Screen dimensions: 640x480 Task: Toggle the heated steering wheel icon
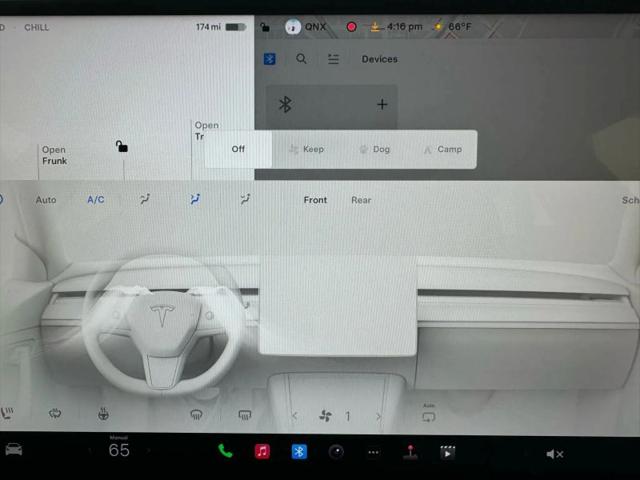pyautogui.click(x=103, y=414)
